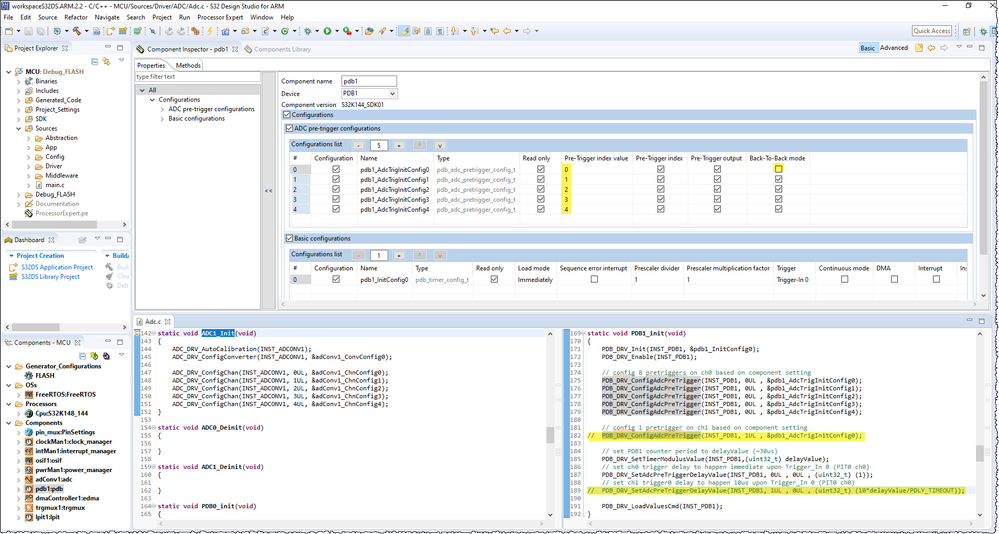
Task: Enable Back-To-Back mode for row 0
Action: tap(778, 169)
